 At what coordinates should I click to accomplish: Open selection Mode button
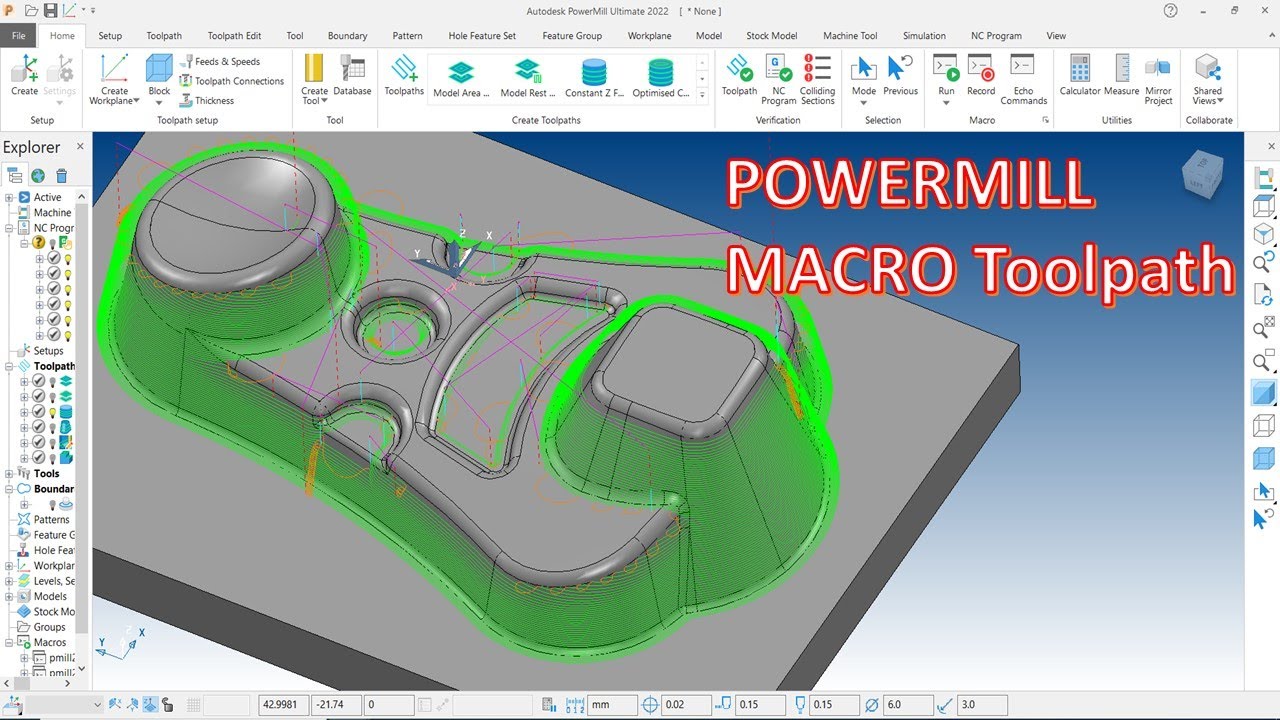click(x=863, y=76)
